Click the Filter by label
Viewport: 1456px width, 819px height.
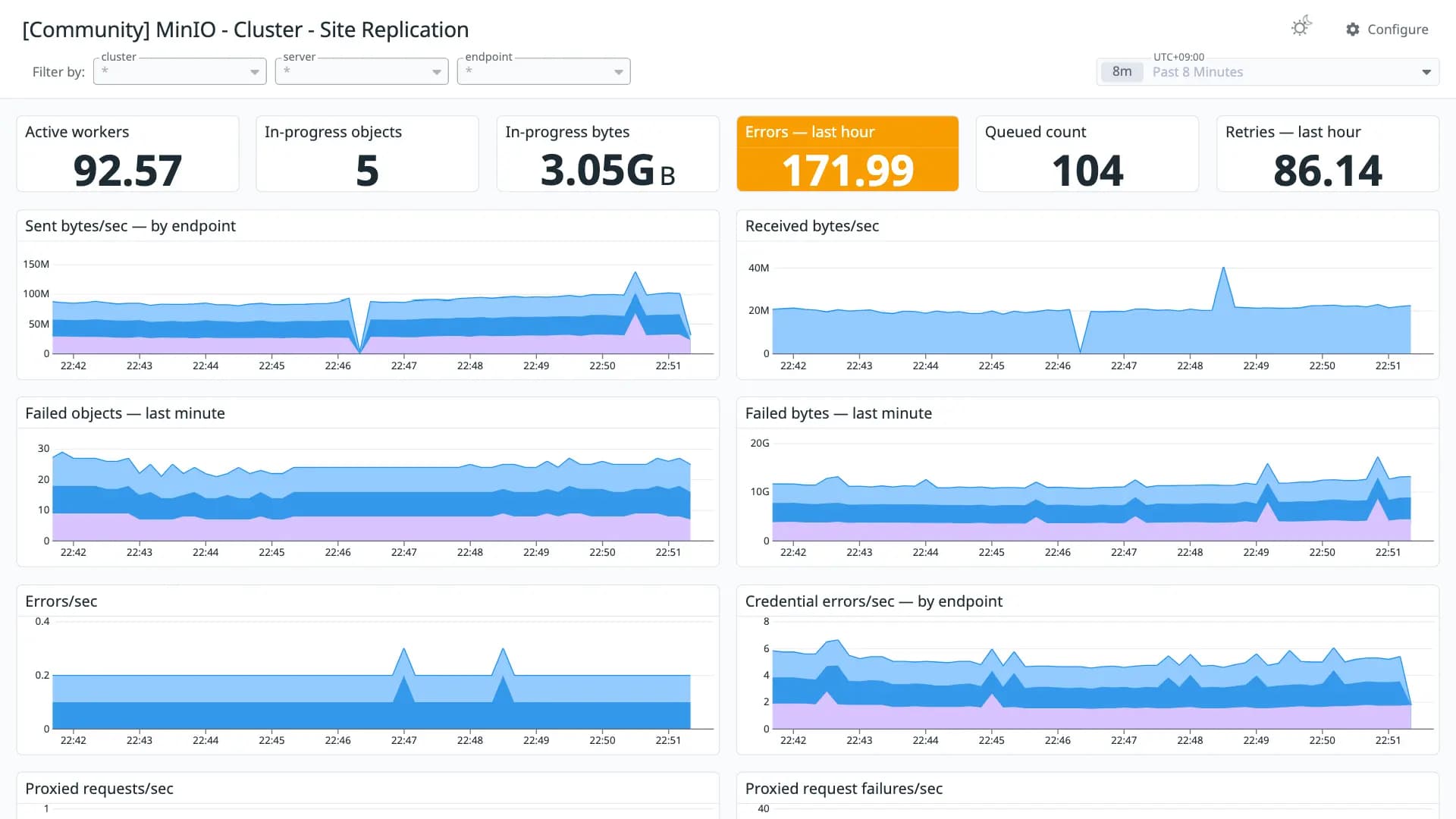pyautogui.click(x=58, y=72)
